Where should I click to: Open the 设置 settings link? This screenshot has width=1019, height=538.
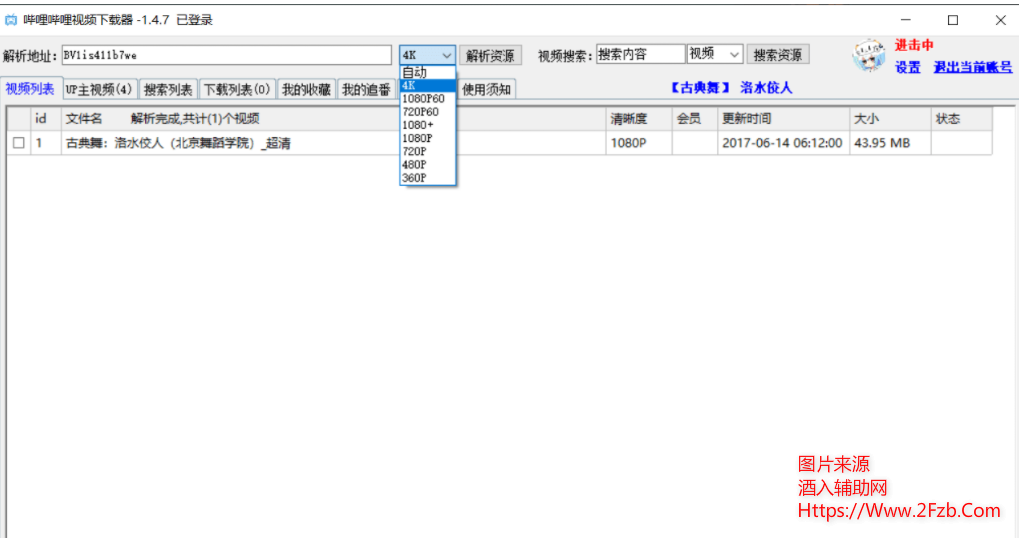coord(907,68)
